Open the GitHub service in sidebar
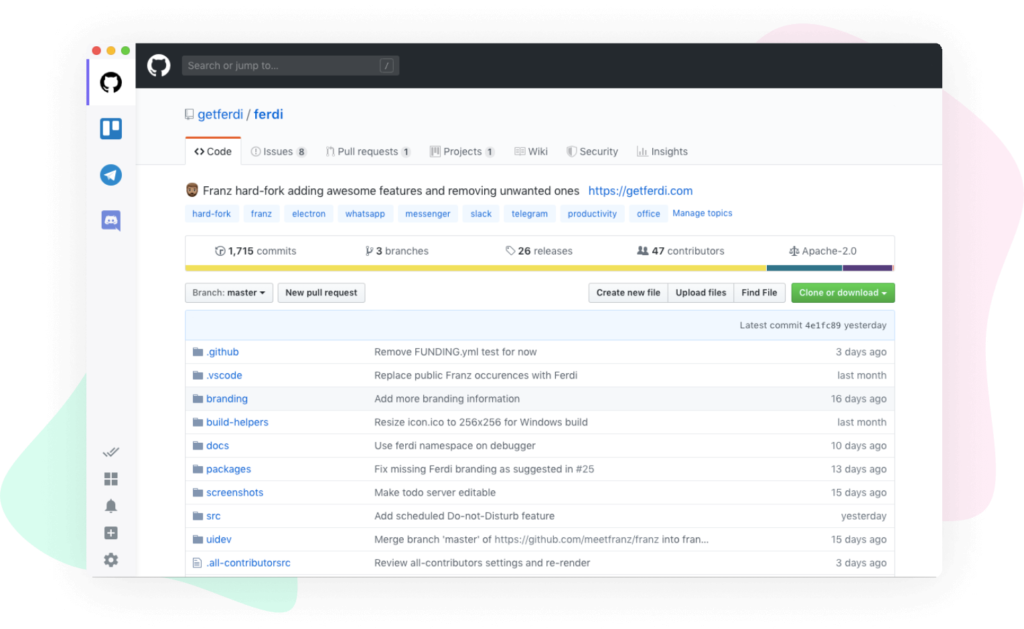Screen dimensions: 1024x629 (x=111, y=83)
